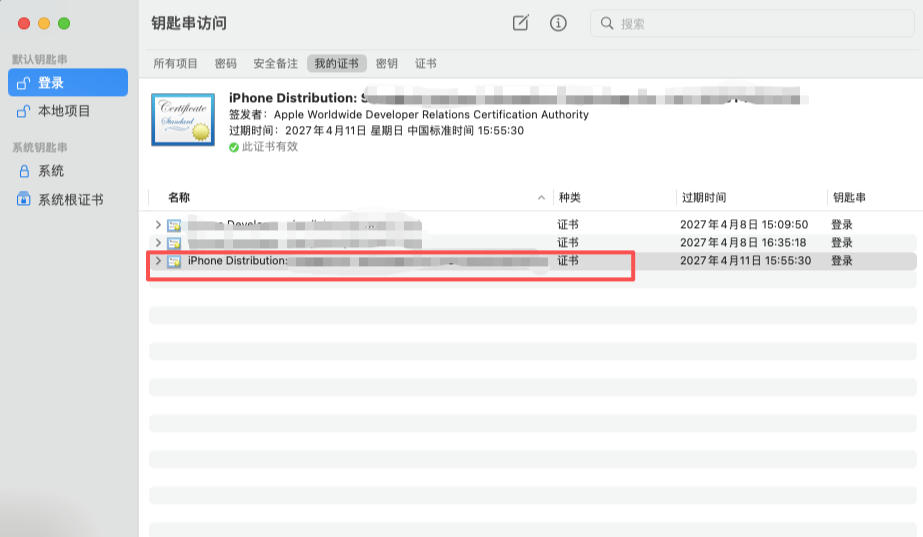Sort by the 名称 column header

(179, 197)
